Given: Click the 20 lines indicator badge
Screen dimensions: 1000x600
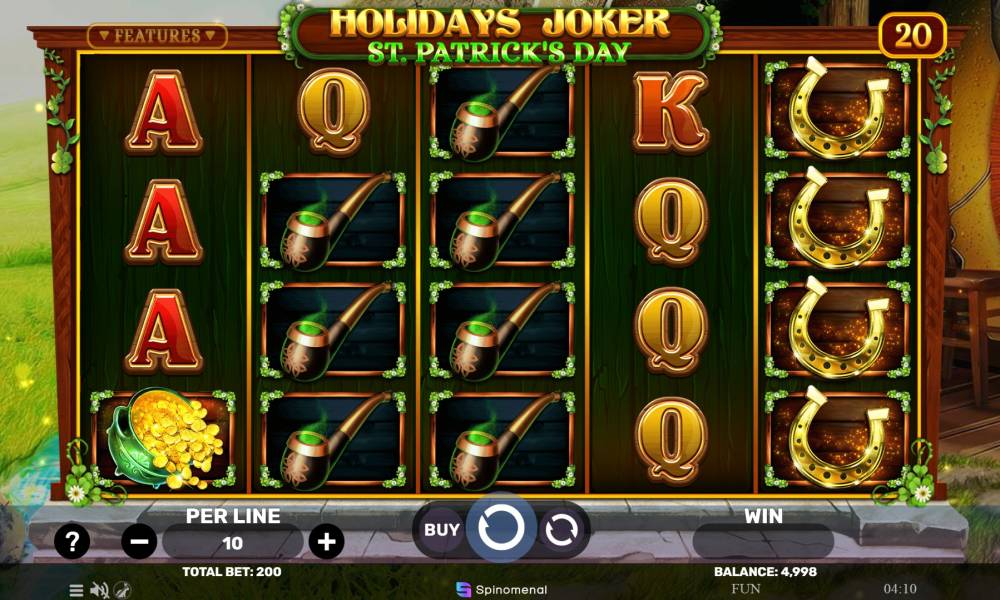Looking at the screenshot, I should pos(912,35).
